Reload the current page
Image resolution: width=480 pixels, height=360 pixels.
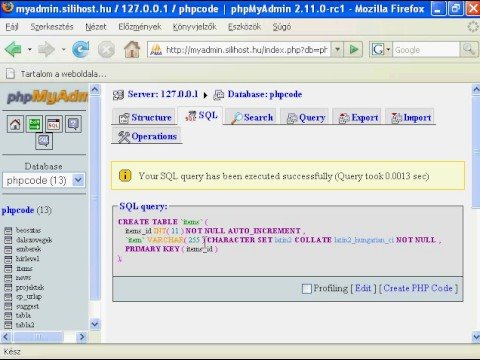81,50
